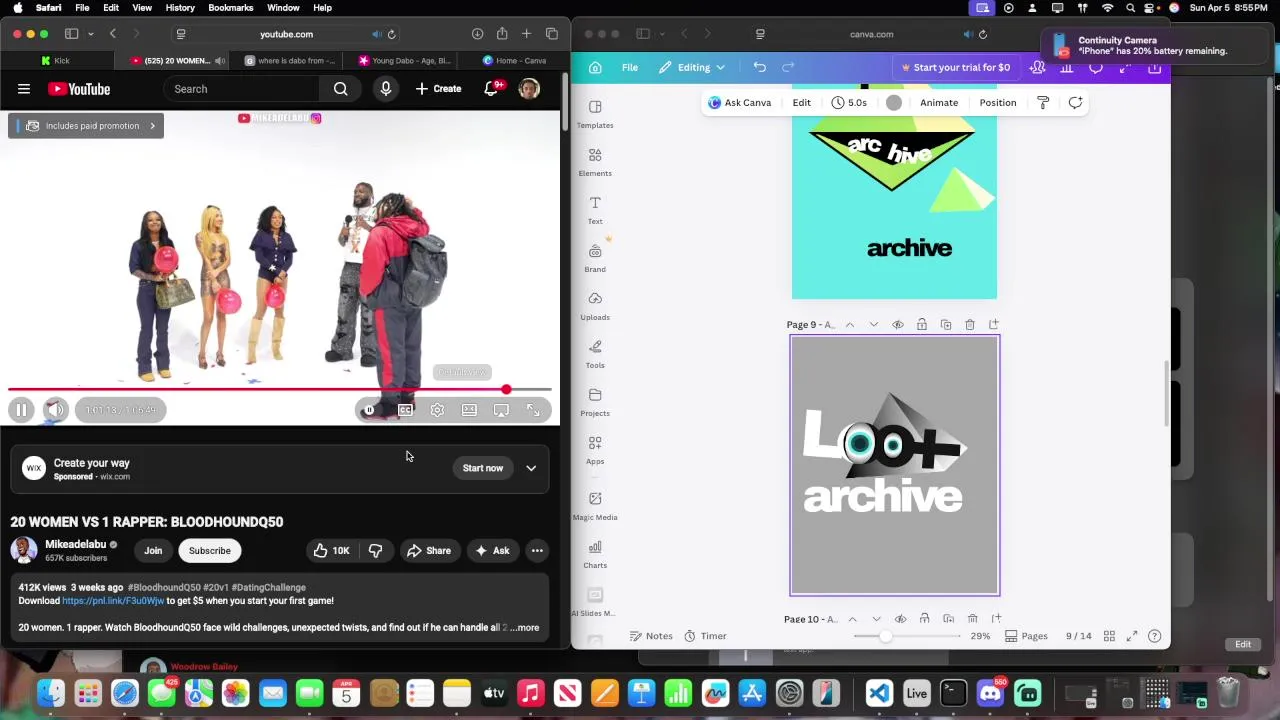Image resolution: width=1280 pixels, height=720 pixels.
Task: Dislike the Bloodhoundq50 video
Action: pos(375,551)
